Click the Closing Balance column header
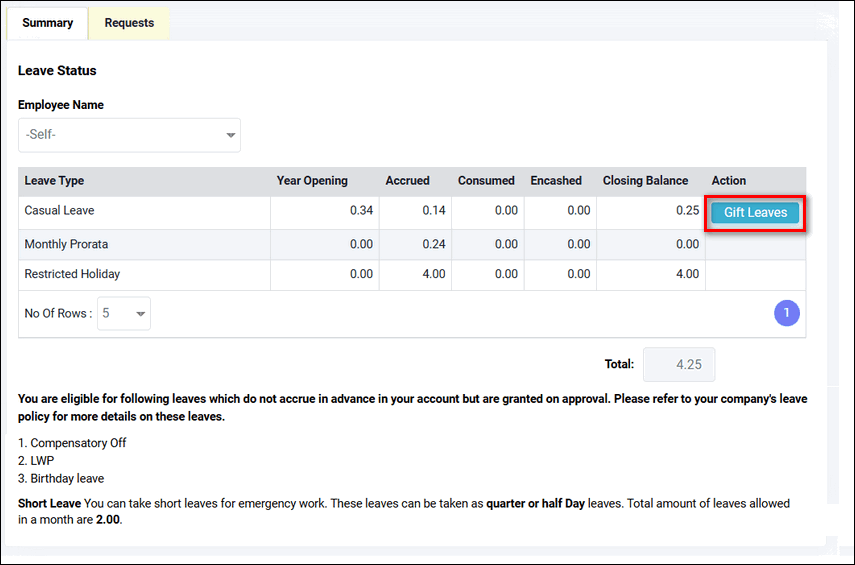The width and height of the screenshot is (855, 565). coord(645,181)
